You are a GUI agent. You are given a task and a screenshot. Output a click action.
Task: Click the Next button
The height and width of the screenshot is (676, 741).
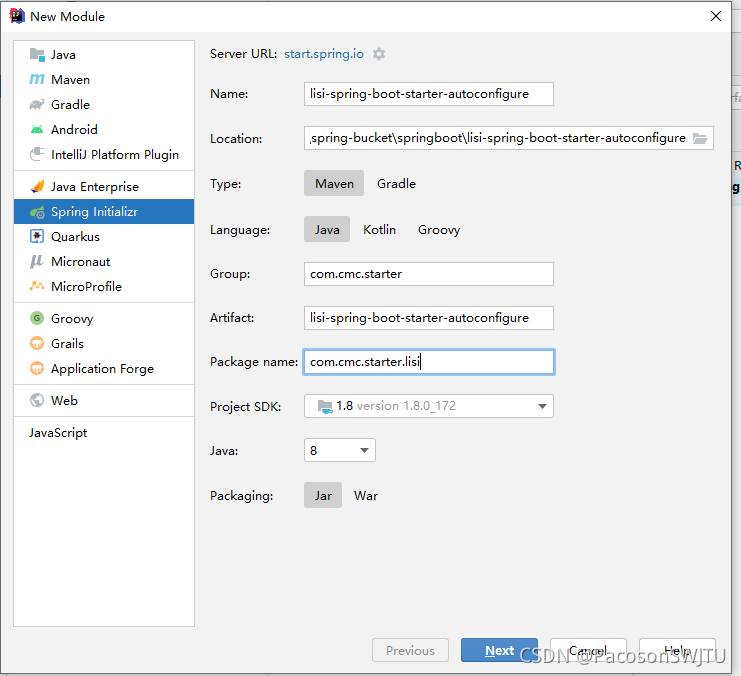499,650
